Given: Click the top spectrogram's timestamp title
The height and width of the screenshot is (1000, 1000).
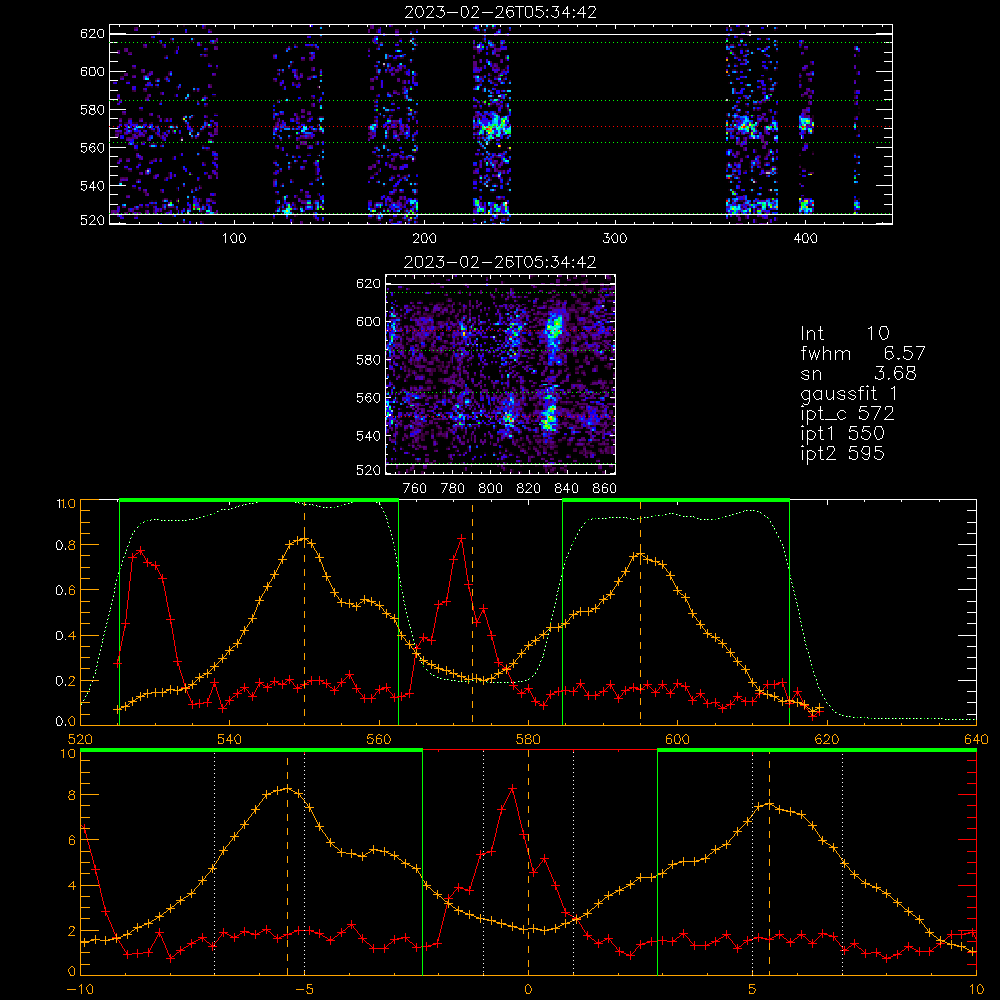Looking at the screenshot, I should [501, 12].
